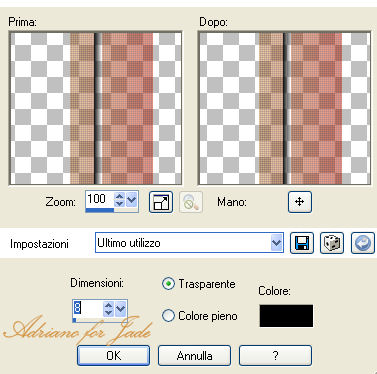Viewport: 377px width, 374px height.
Task: Open the black Colore swatch
Action: [x=286, y=315]
